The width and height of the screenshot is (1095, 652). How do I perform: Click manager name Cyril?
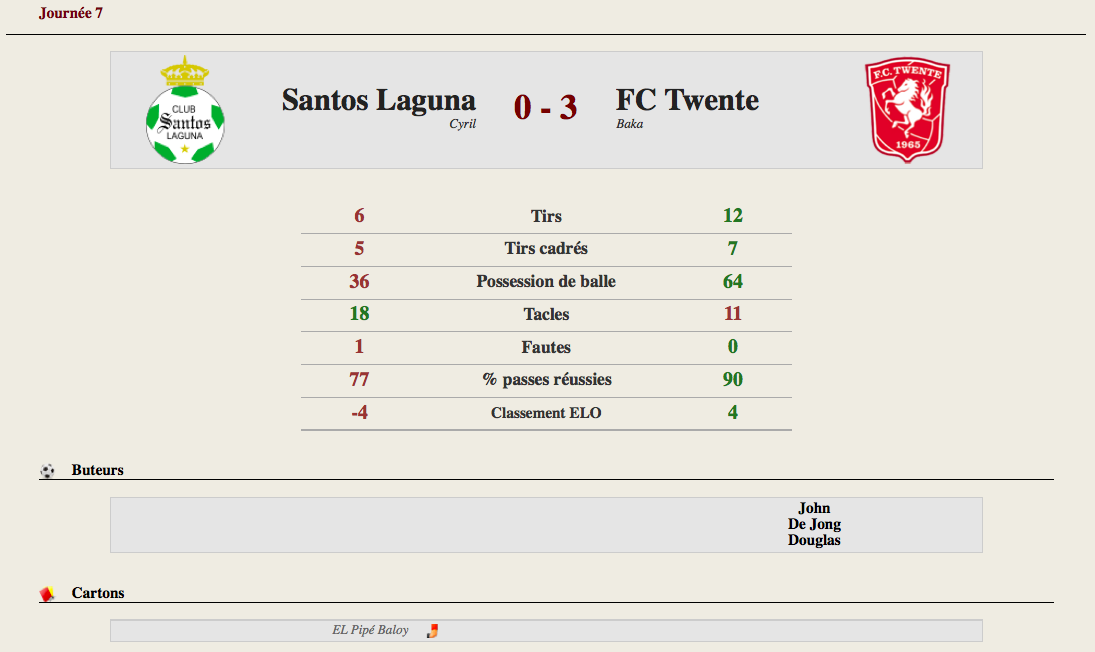[x=462, y=124]
